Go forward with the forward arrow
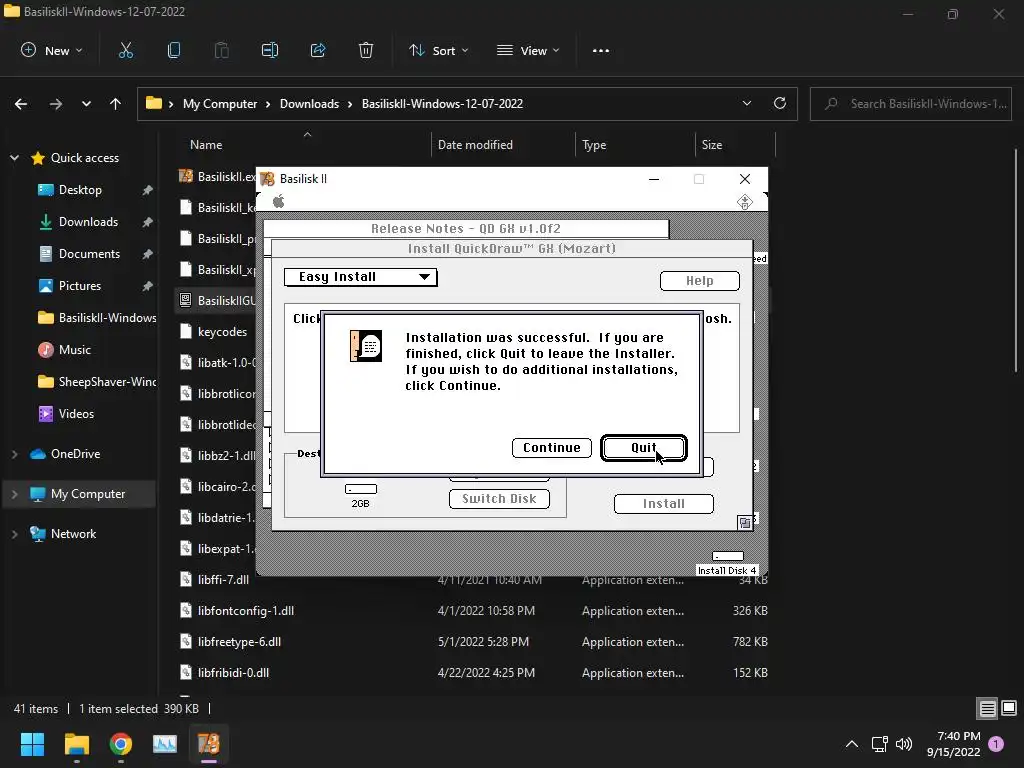This screenshot has height=768, width=1024. (56, 104)
